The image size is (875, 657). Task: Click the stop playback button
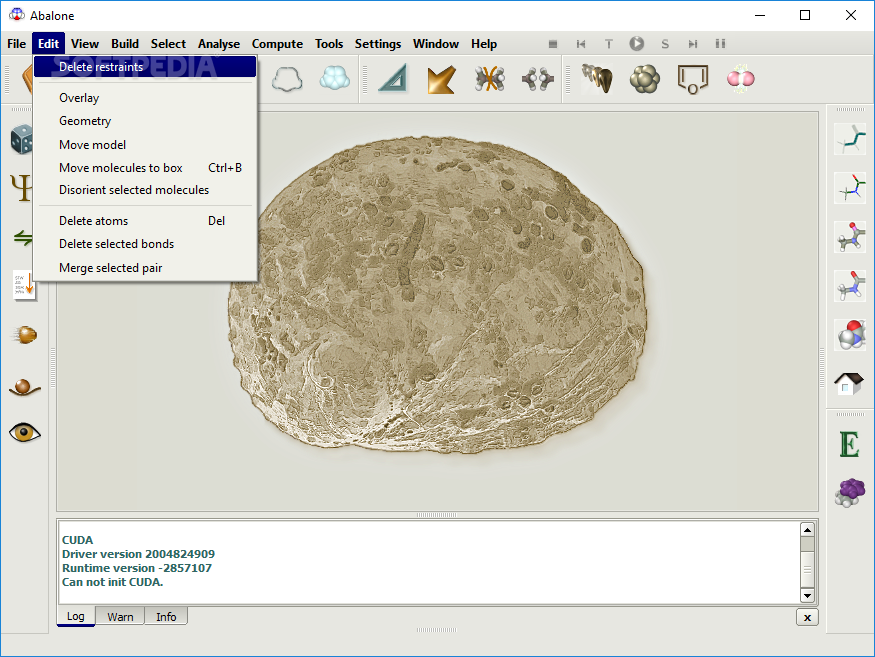click(553, 44)
